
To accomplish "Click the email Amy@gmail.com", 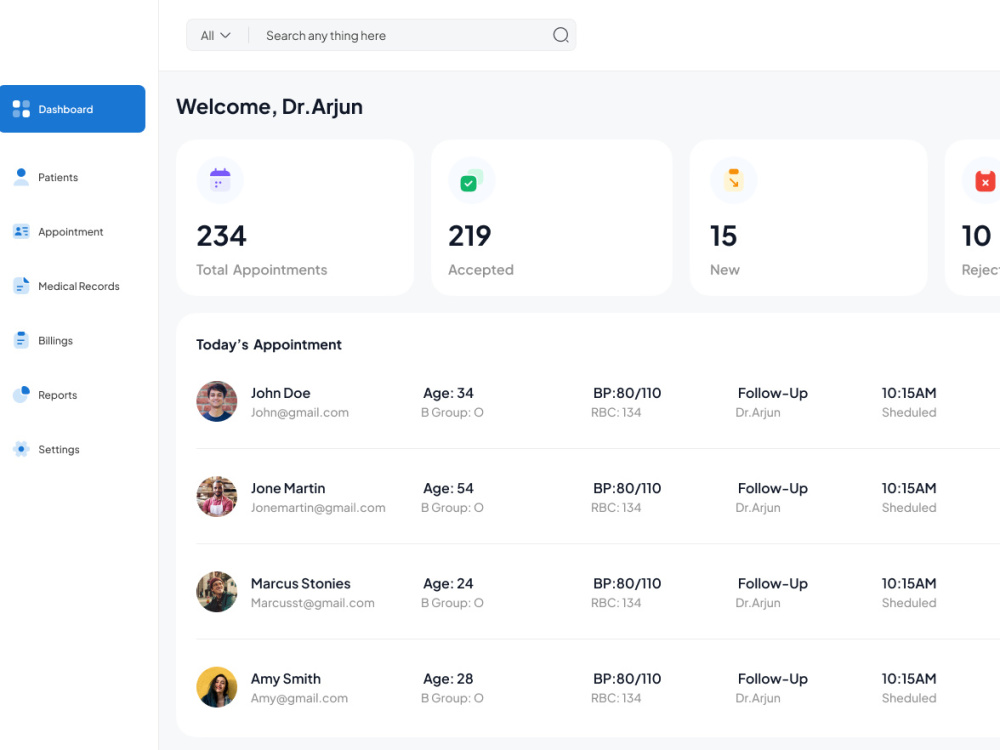I will (x=300, y=698).
